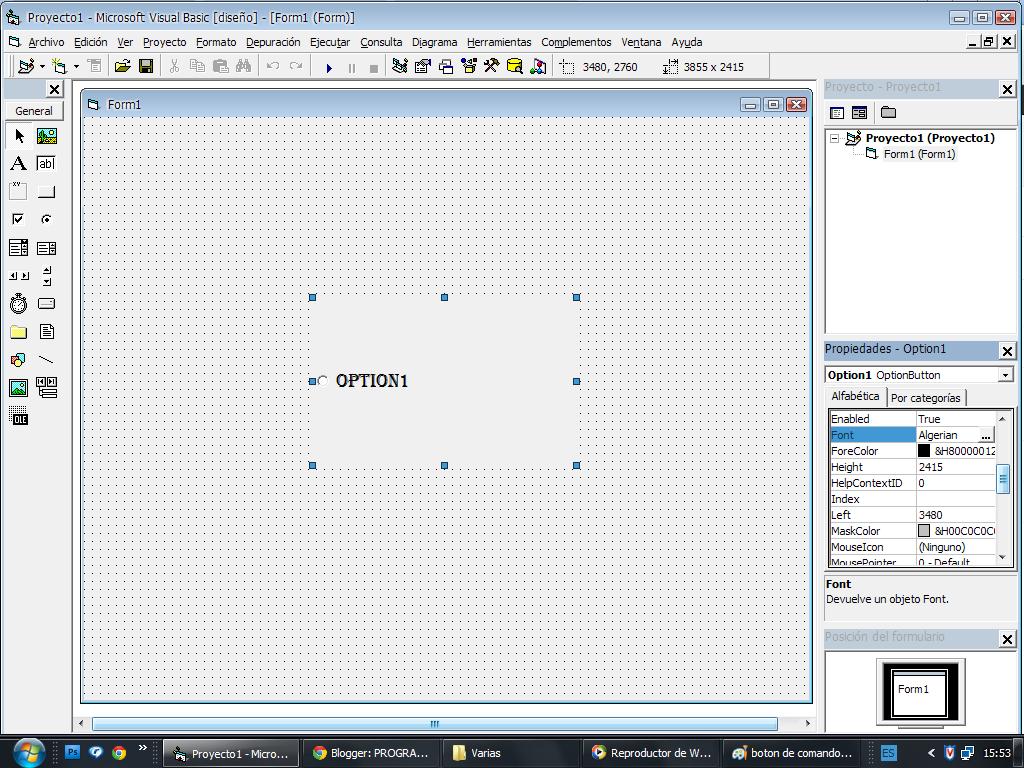Viewport: 1024px width, 768px height.
Task: Select the Label tool in the toolbox
Action: tap(17, 163)
